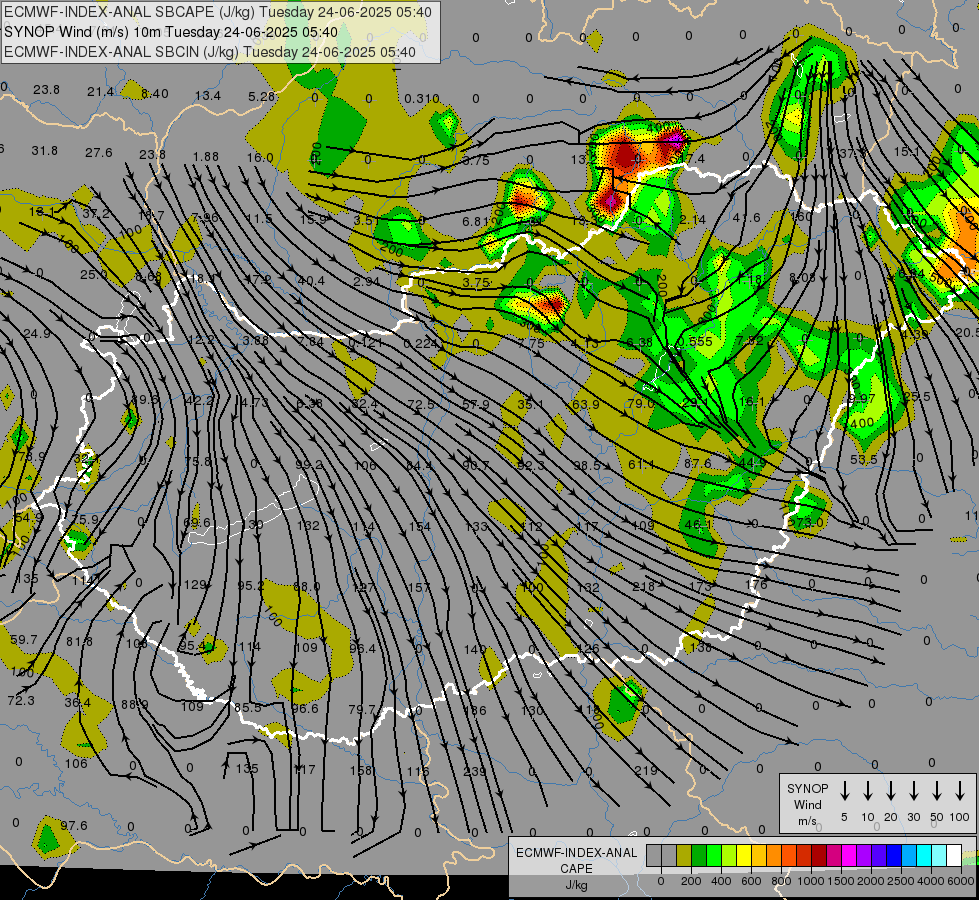Click the dark maroon swatch starting at 1000
The height and width of the screenshot is (900, 979).
click(819, 856)
